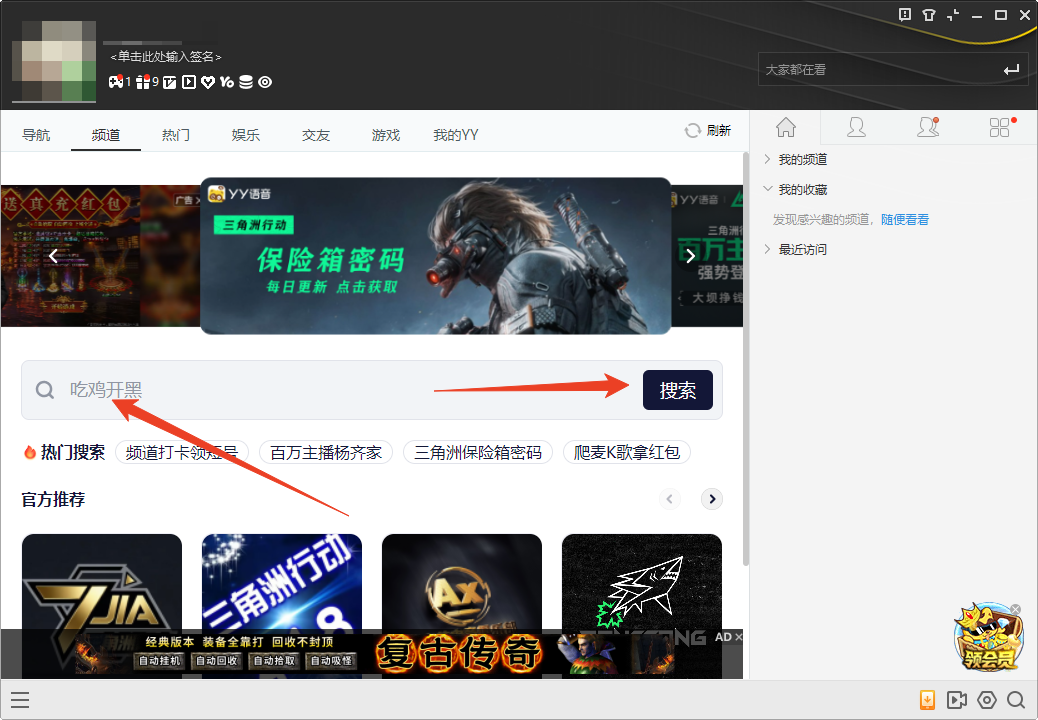Click the dark 搜索 button
The height and width of the screenshot is (720, 1038).
click(678, 390)
